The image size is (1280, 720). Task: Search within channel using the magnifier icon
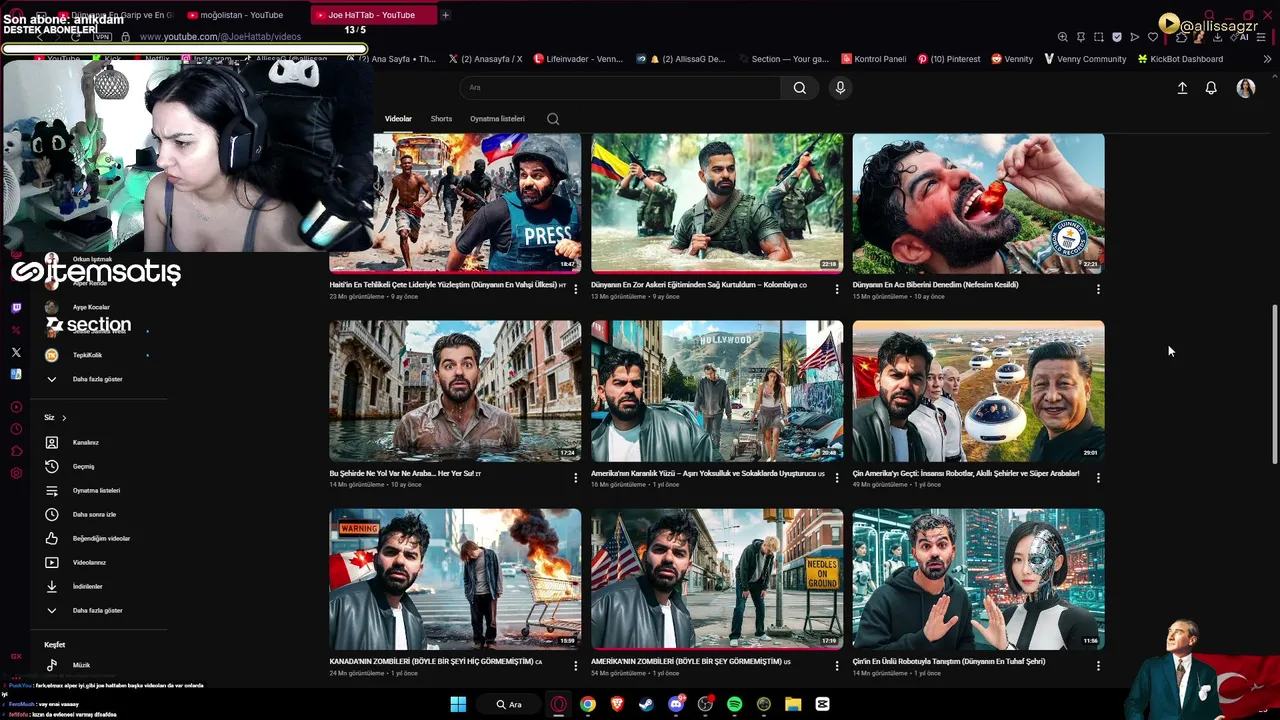pos(553,119)
